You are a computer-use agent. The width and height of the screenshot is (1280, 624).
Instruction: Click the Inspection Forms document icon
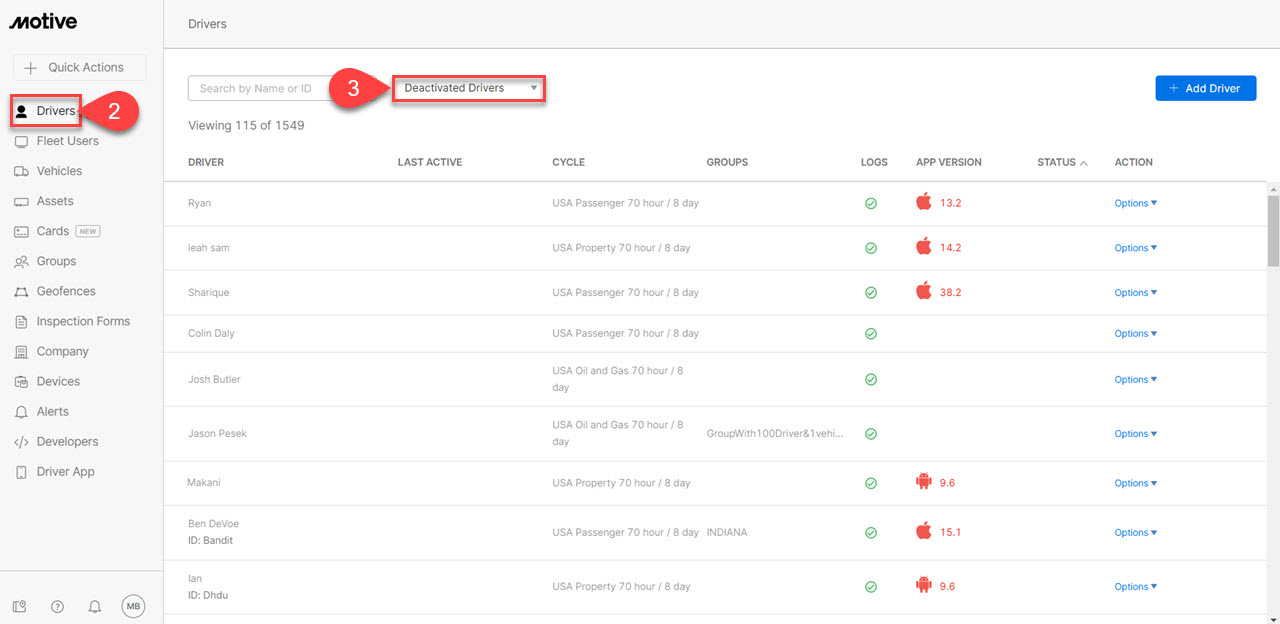[x=21, y=321]
